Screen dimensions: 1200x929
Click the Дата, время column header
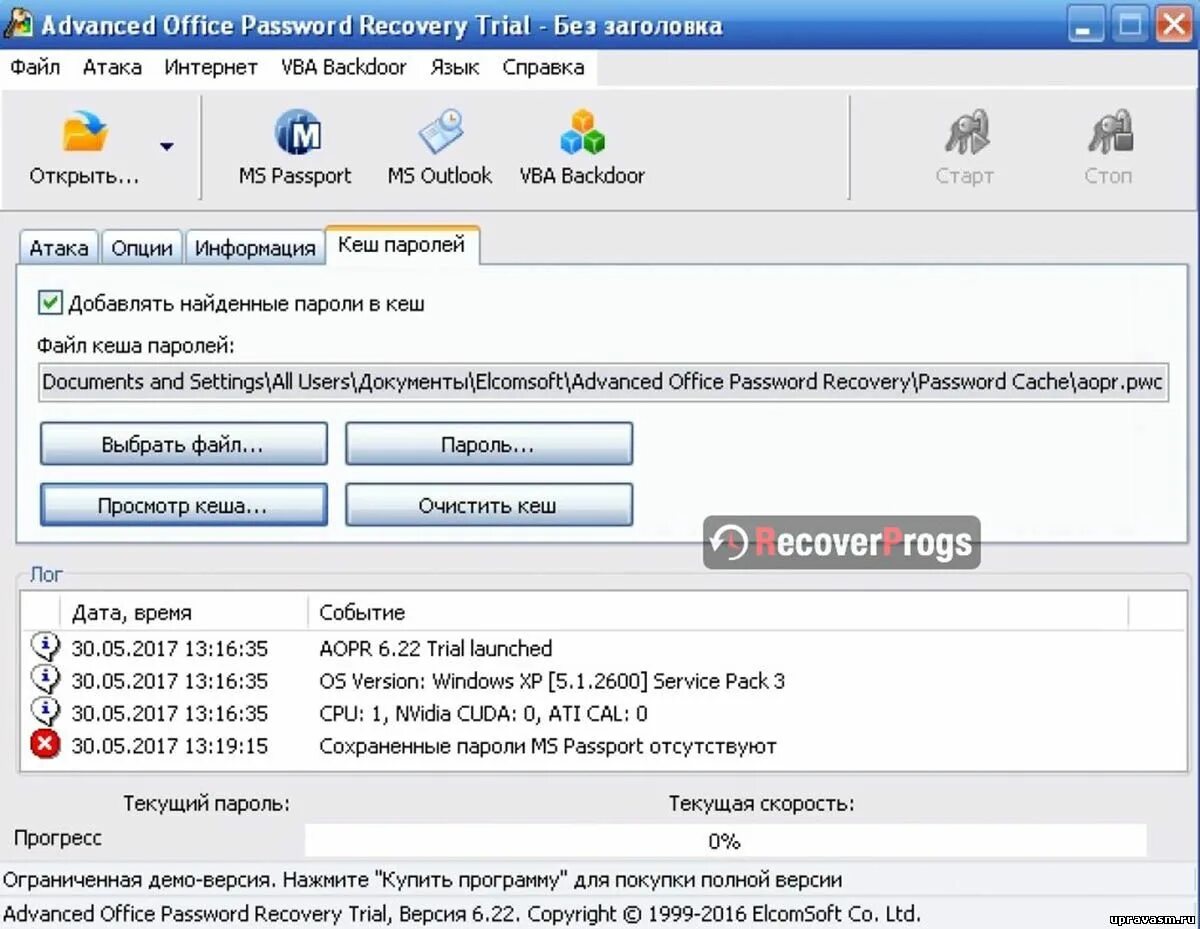coord(184,612)
